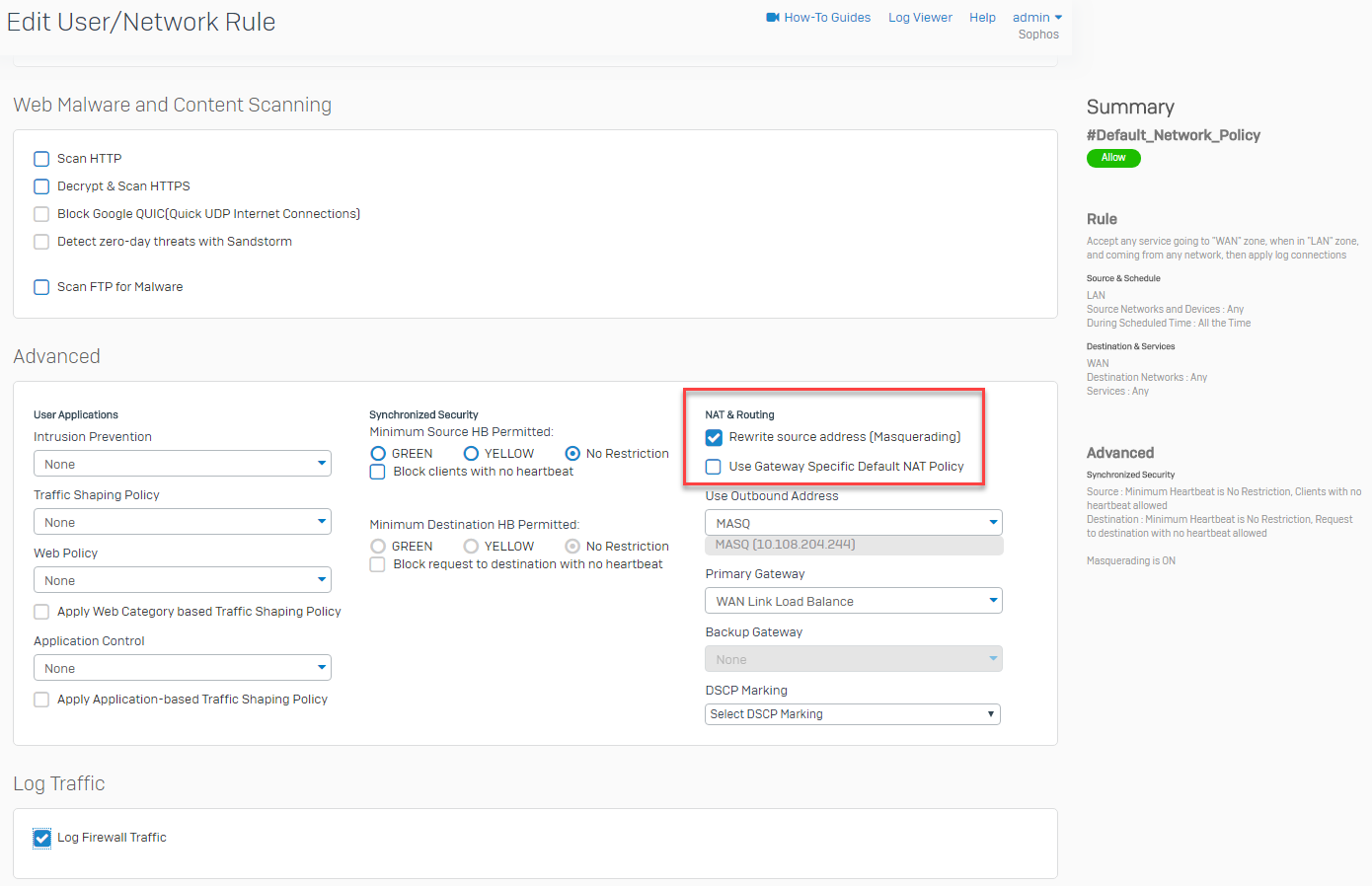The image size is (1372, 886).
Task: Open the admin user dropdown menu
Action: coord(1036,18)
